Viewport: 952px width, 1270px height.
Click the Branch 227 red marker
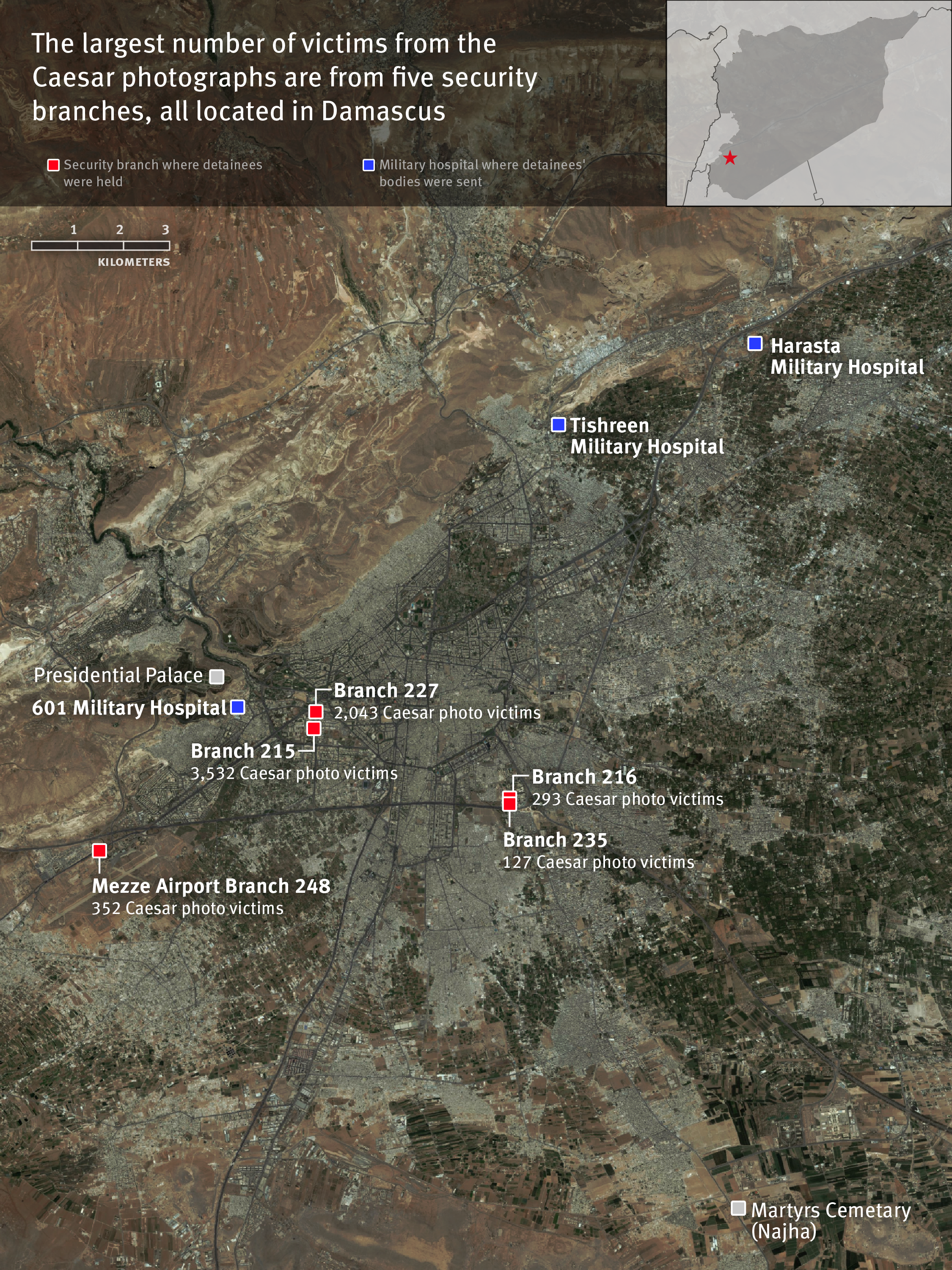pos(316,712)
